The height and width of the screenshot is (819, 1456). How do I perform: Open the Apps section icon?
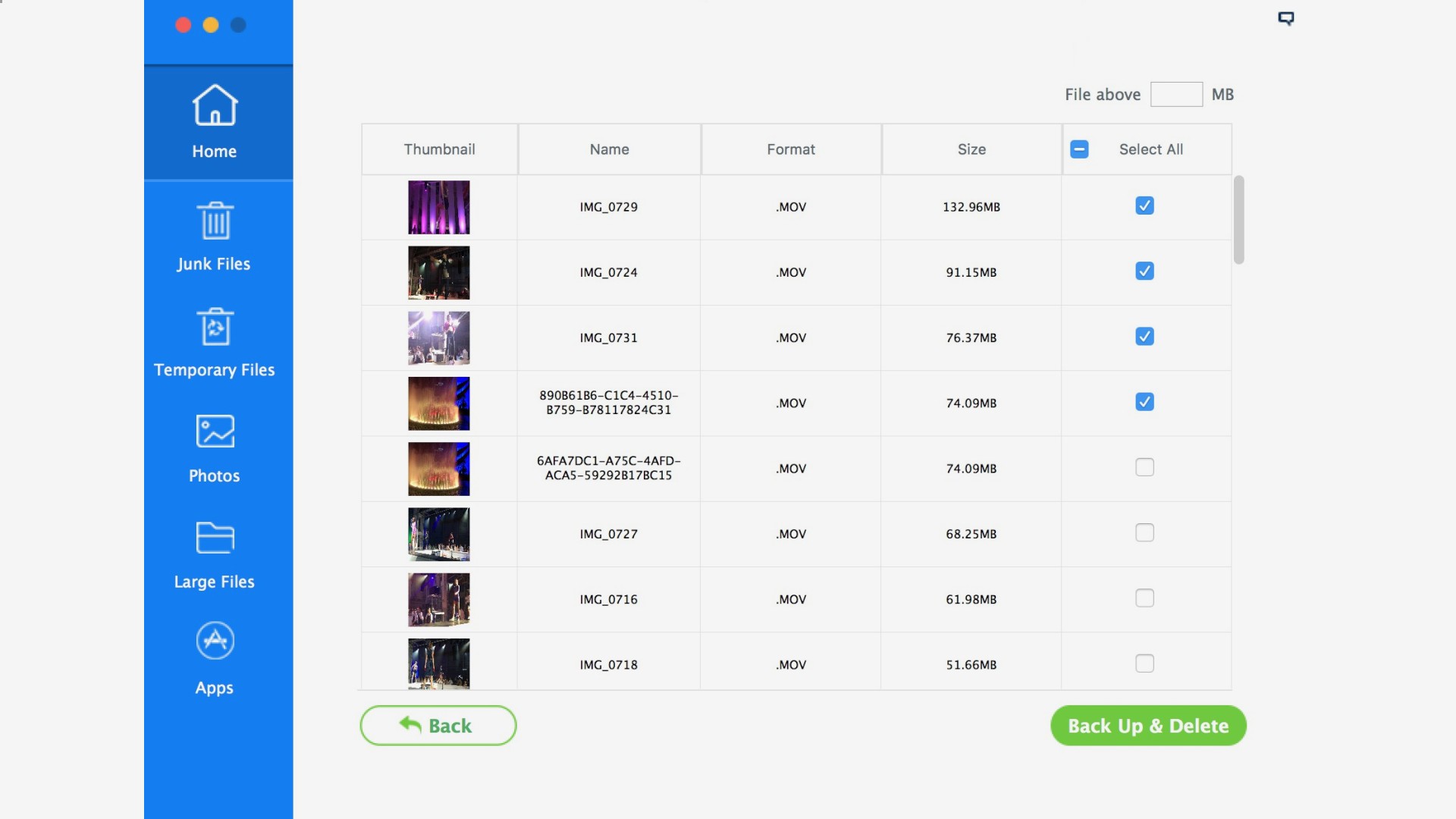[215, 642]
